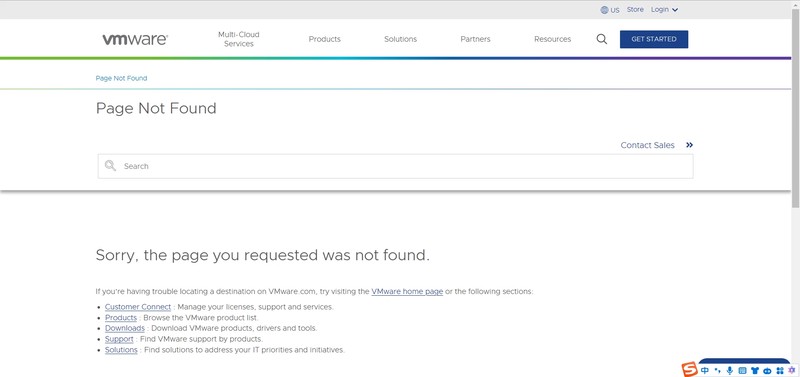800x377 pixels.
Task: Click the VMware logo
Action: pos(135,39)
